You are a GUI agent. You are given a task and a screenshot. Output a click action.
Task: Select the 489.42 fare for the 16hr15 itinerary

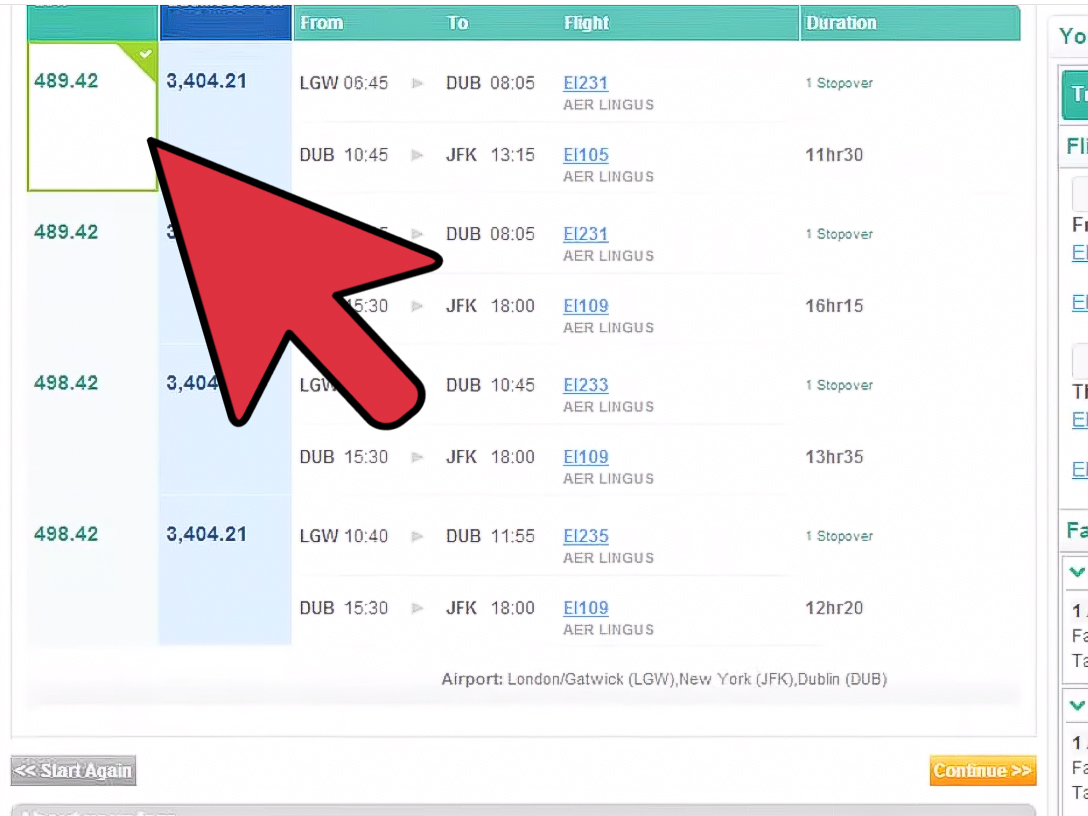66,232
